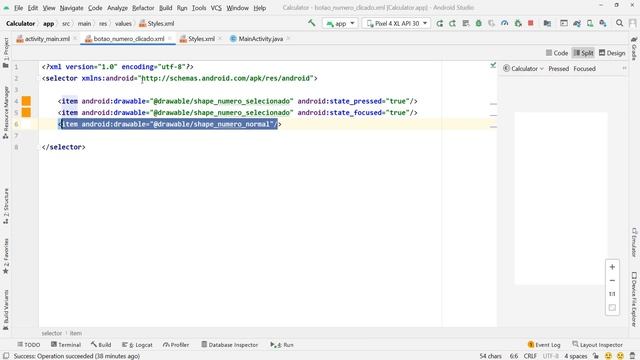Toggle the Focused state preview

(584, 69)
